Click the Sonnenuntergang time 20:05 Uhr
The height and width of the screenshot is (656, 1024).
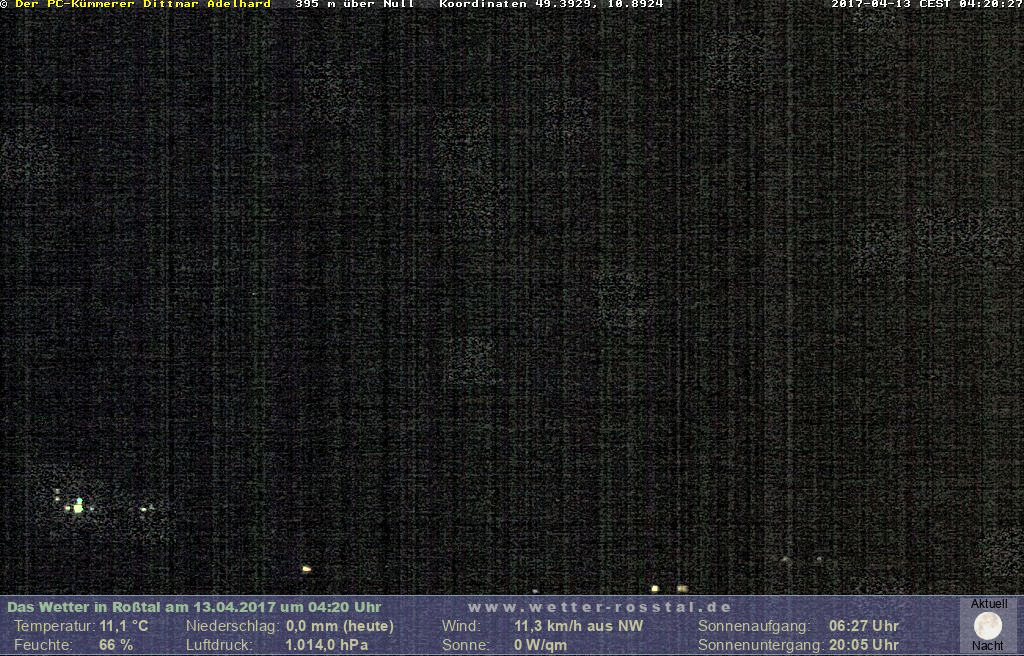tap(864, 645)
